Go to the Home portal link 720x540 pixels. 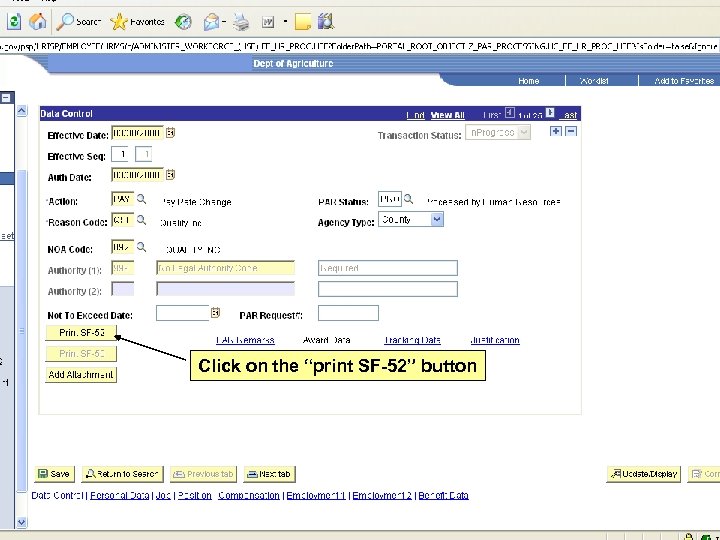pos(529,81)
